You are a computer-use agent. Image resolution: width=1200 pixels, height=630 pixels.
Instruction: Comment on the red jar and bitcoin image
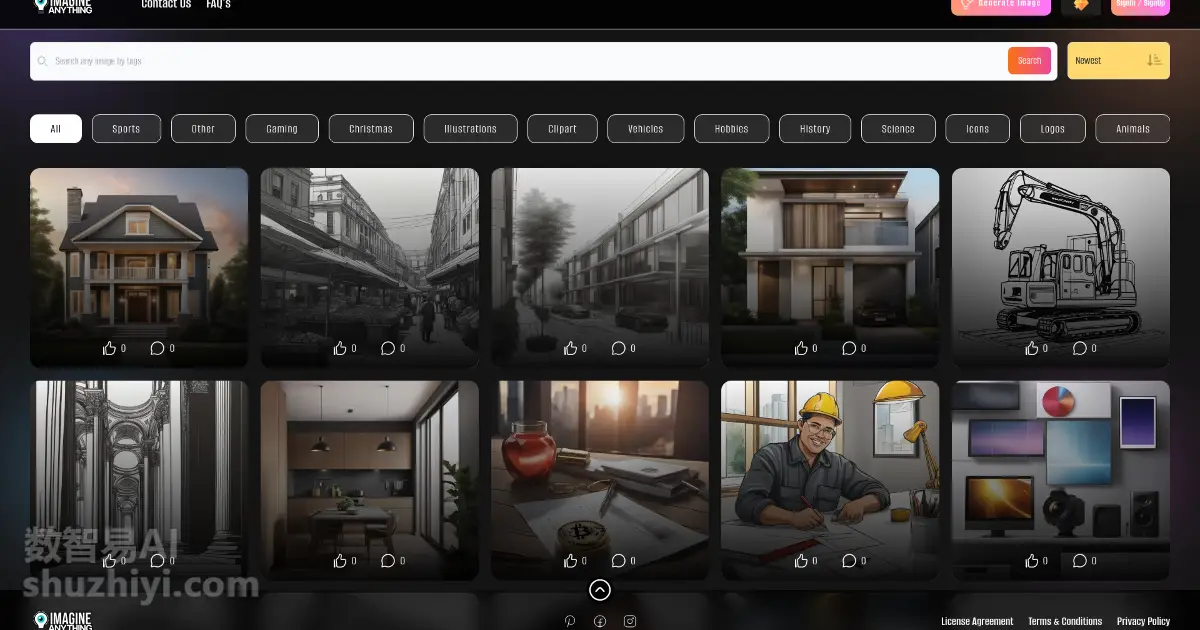[618, 561]
